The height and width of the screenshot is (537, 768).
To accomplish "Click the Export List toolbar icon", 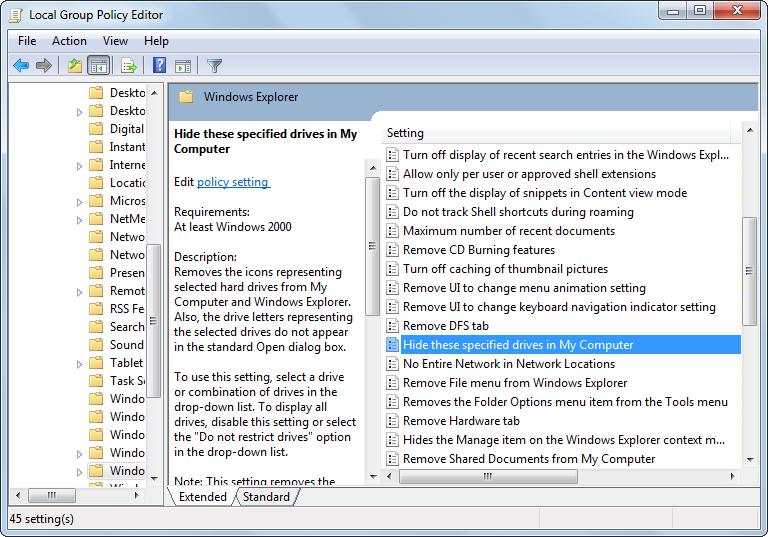I will pos(129,65).
